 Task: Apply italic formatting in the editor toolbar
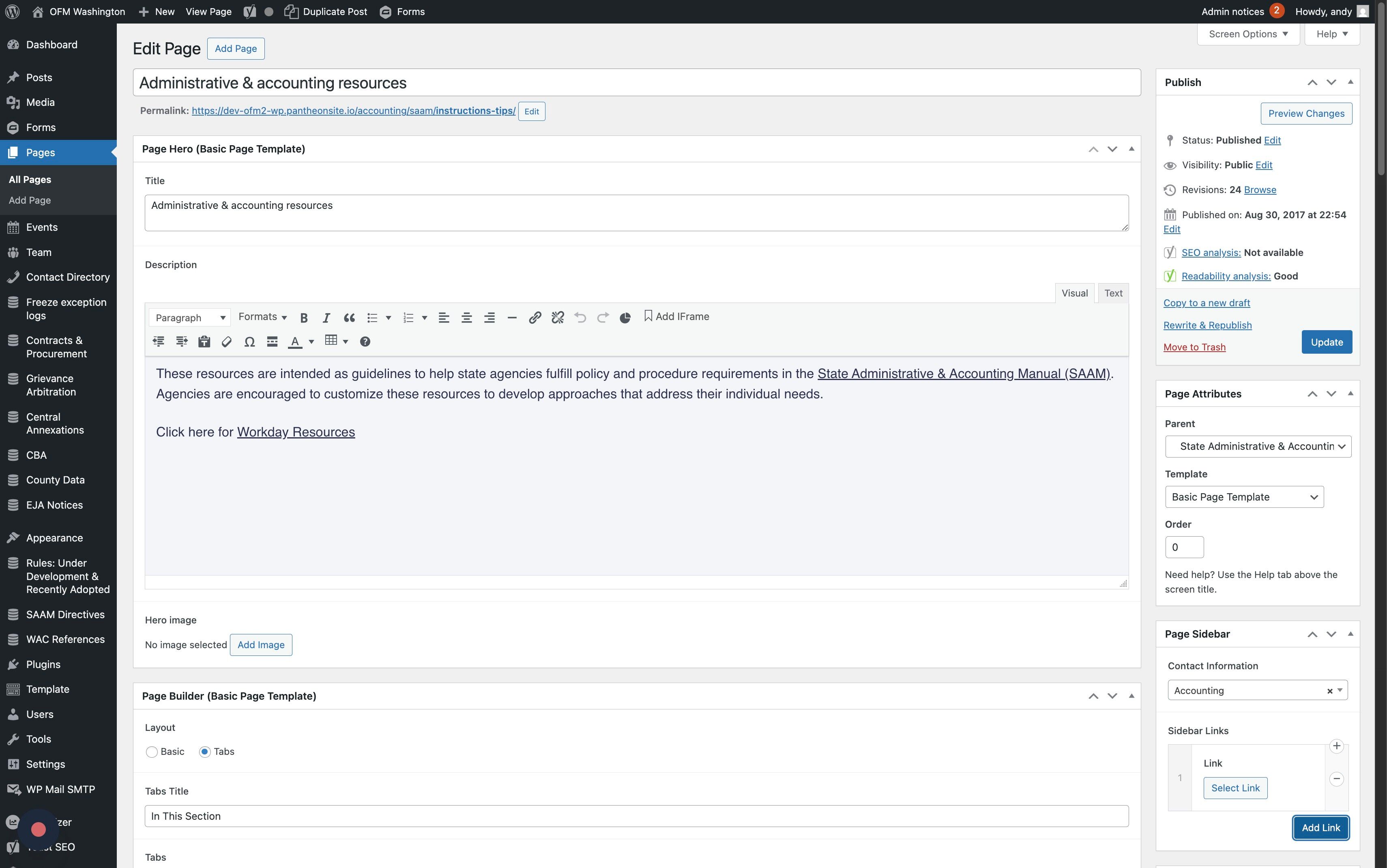(326, 318)
